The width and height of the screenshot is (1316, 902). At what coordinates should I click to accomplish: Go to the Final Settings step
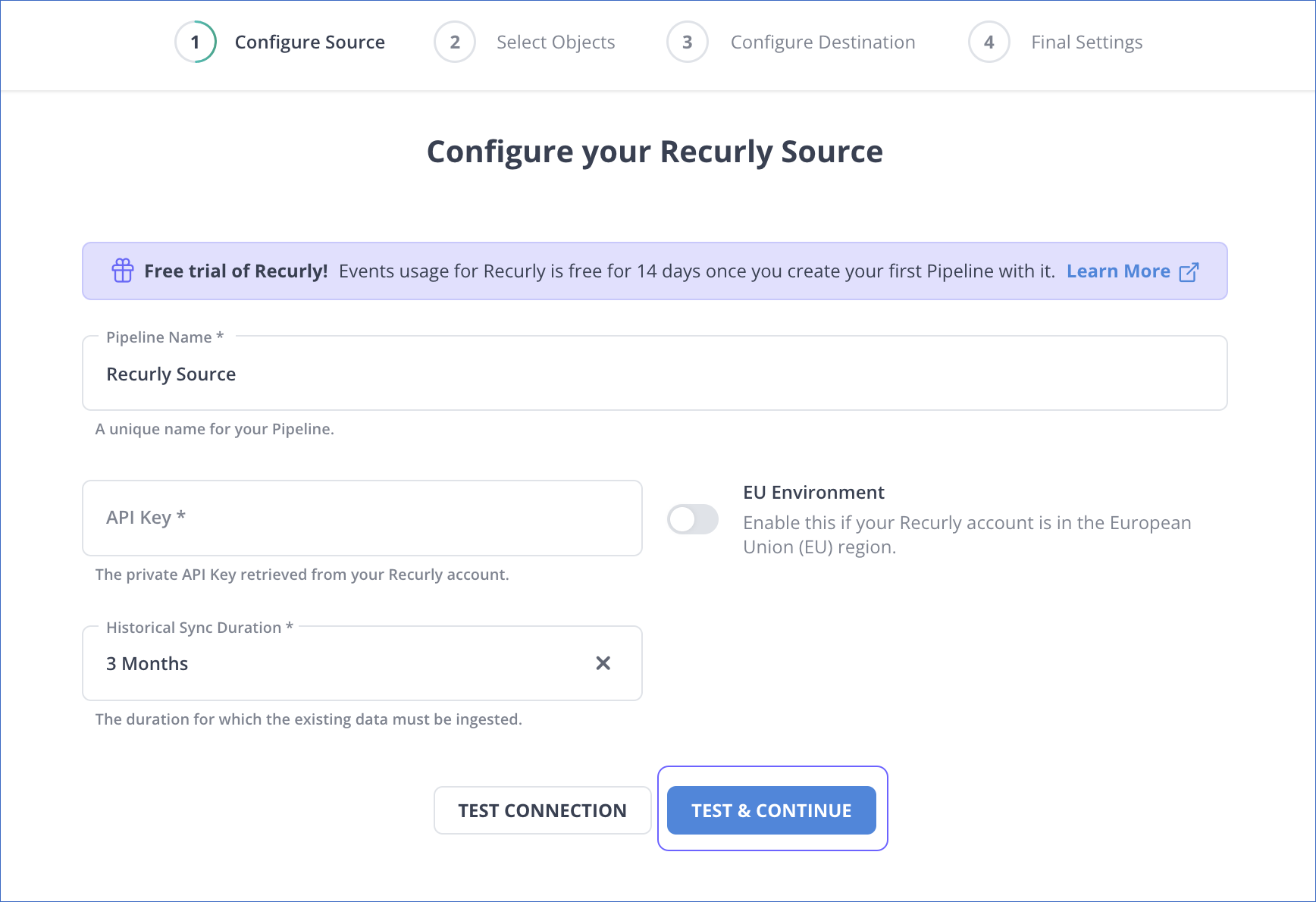click(1087, 42)
